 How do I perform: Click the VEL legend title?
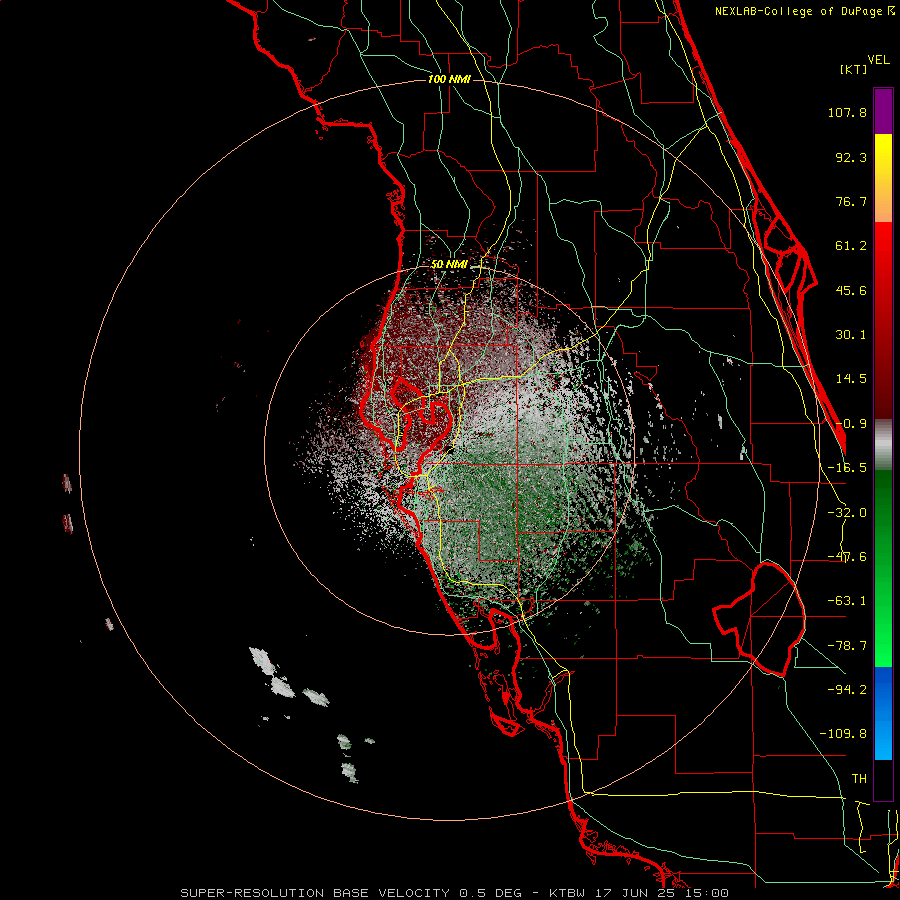click(x=878, y=60)
